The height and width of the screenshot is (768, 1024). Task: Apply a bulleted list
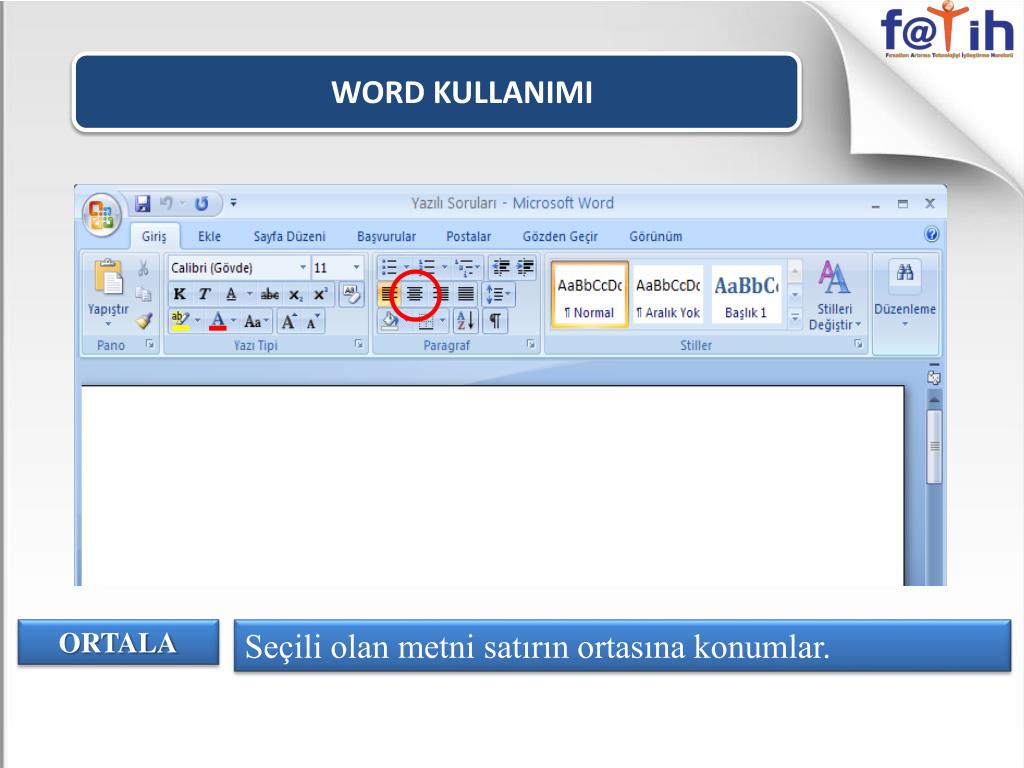click(x=390, y=267)
